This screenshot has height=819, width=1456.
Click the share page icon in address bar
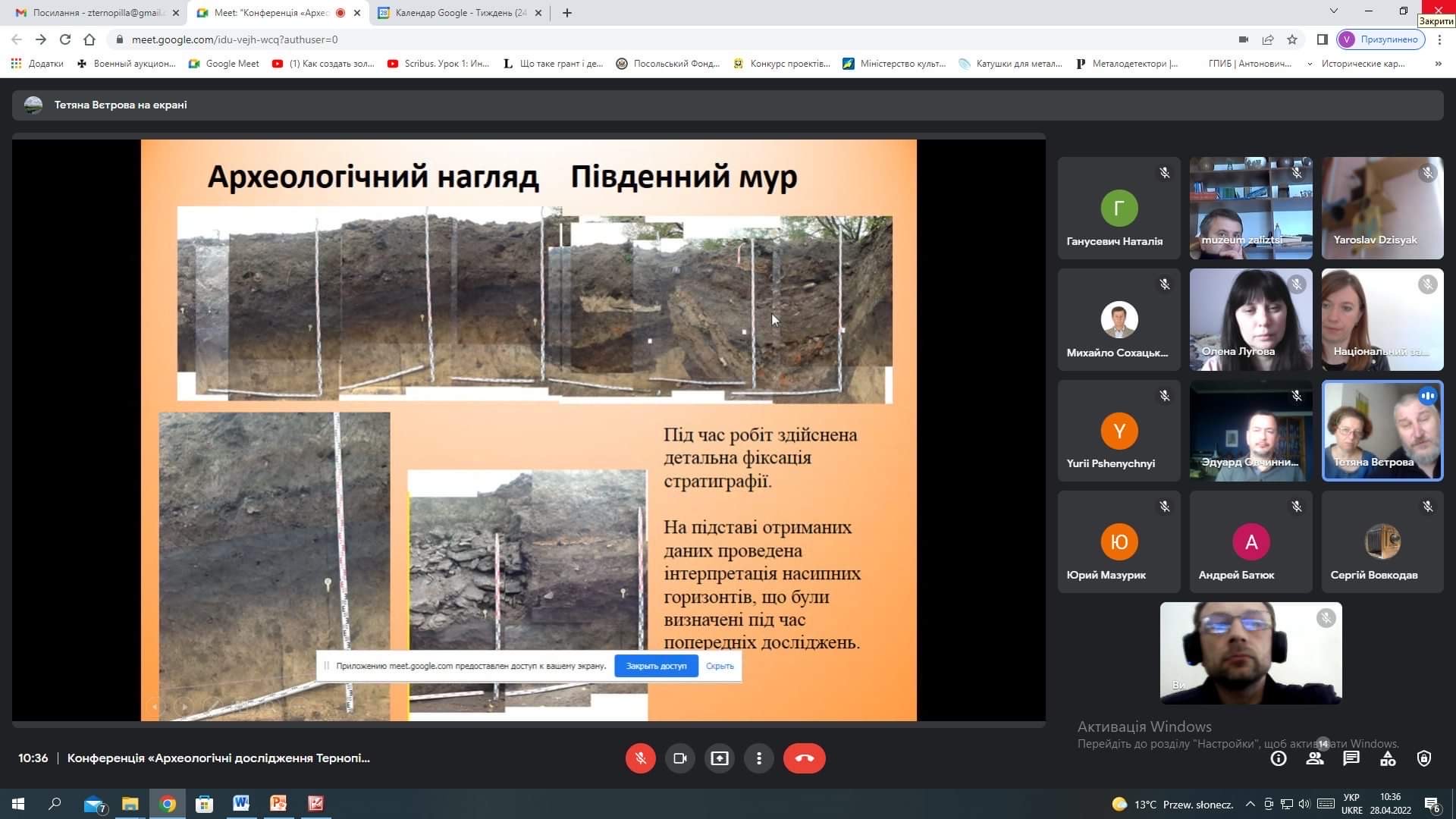tap(1268, 39)
